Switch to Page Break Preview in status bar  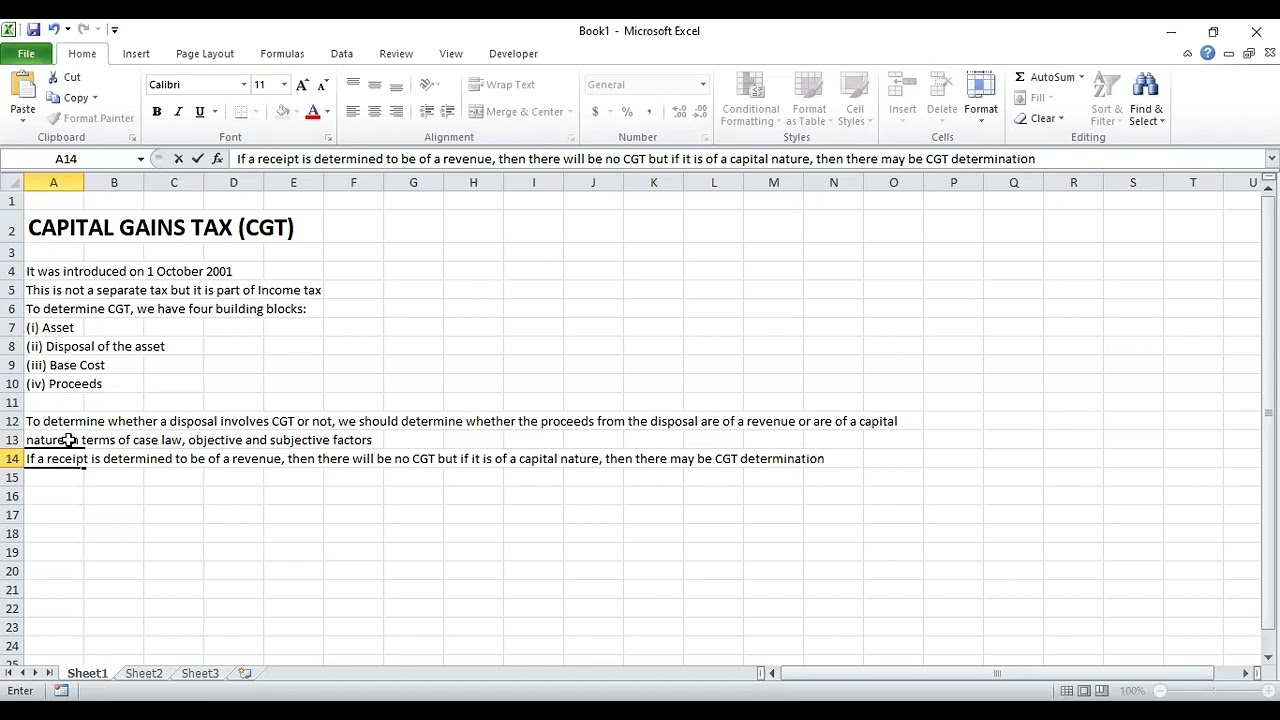(1102, 691)
